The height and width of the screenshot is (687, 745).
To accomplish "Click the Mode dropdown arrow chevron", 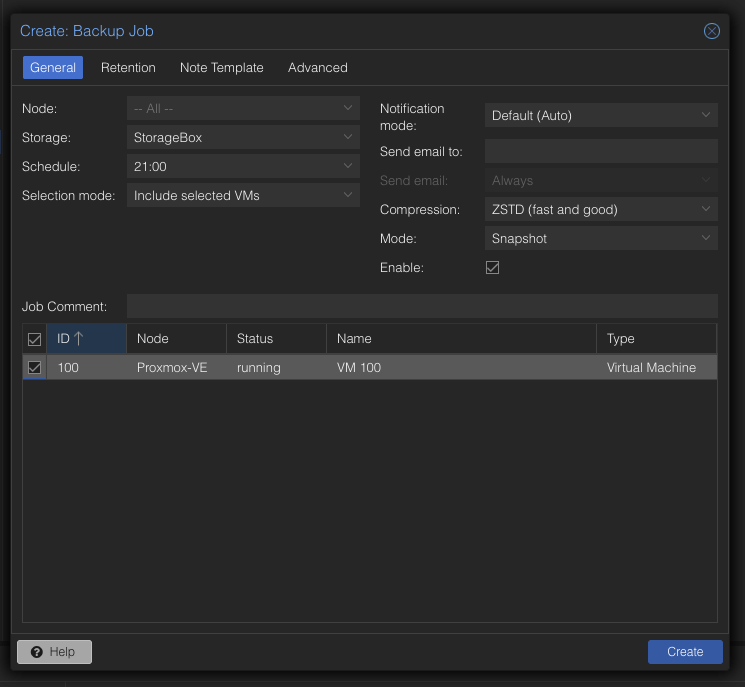I will [x=706, y=238].
